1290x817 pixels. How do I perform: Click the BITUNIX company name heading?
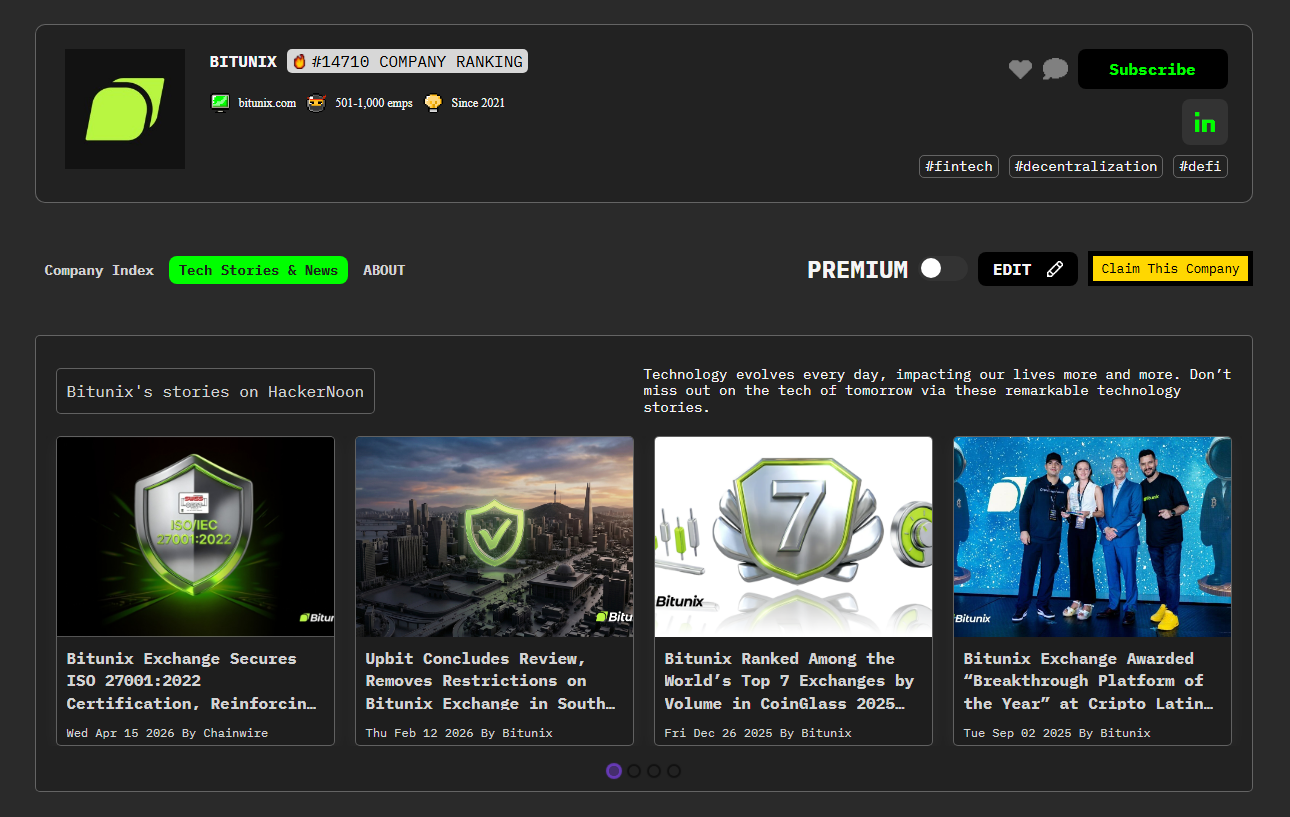tap(243, 62)
